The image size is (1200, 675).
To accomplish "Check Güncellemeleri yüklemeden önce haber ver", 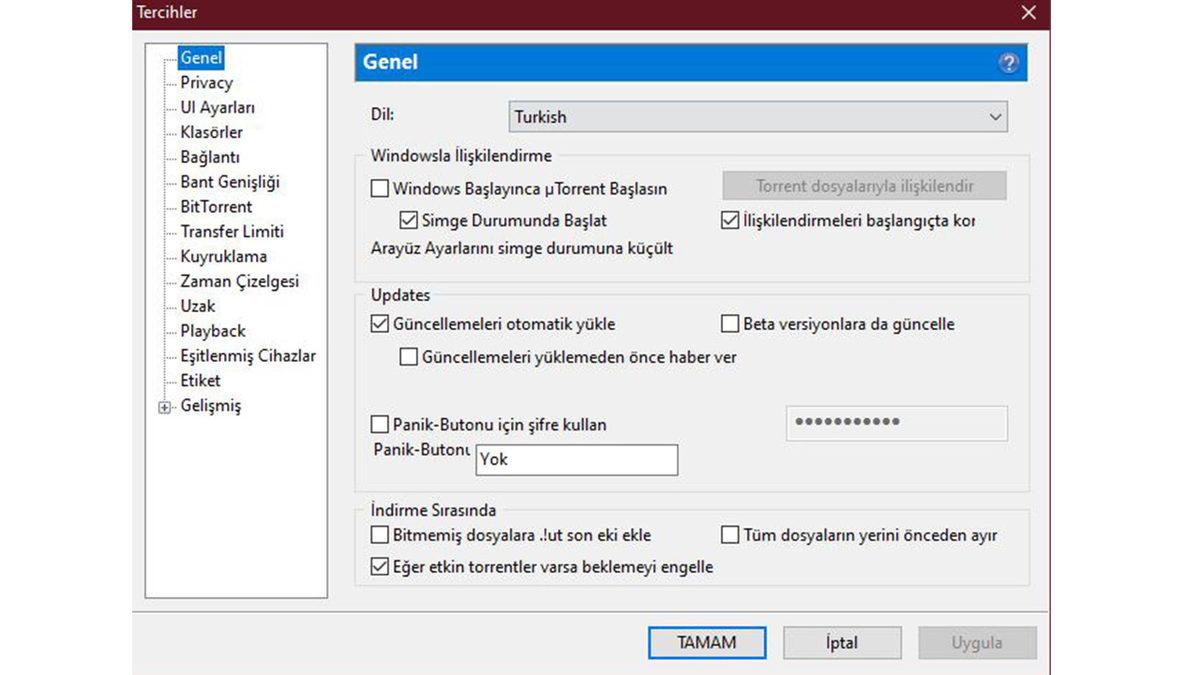I will point(408,356).
